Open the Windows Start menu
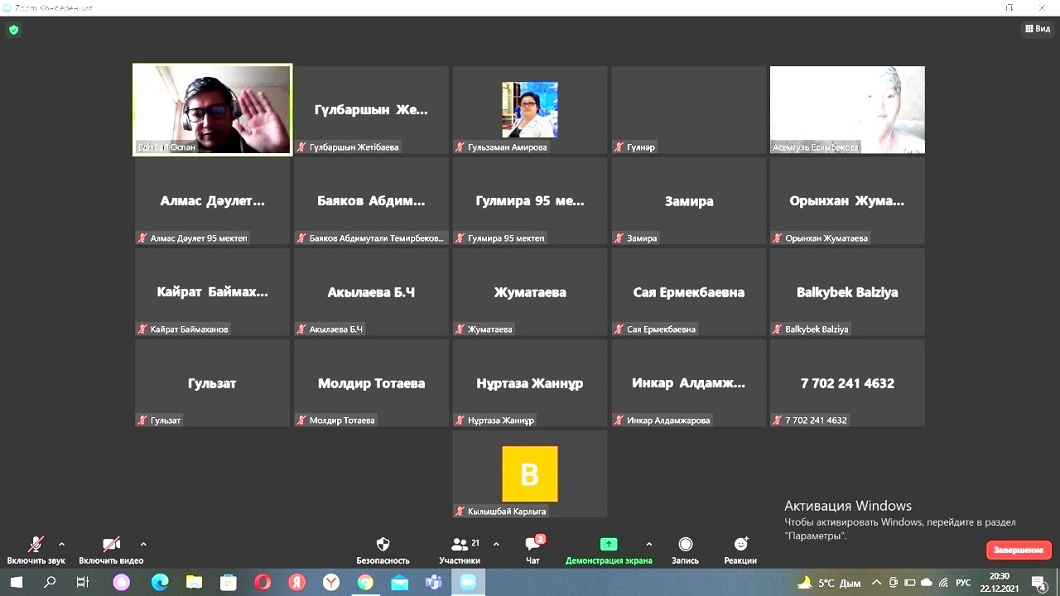1060x596 pixels. pyautogui.click(x=16, y=582)
